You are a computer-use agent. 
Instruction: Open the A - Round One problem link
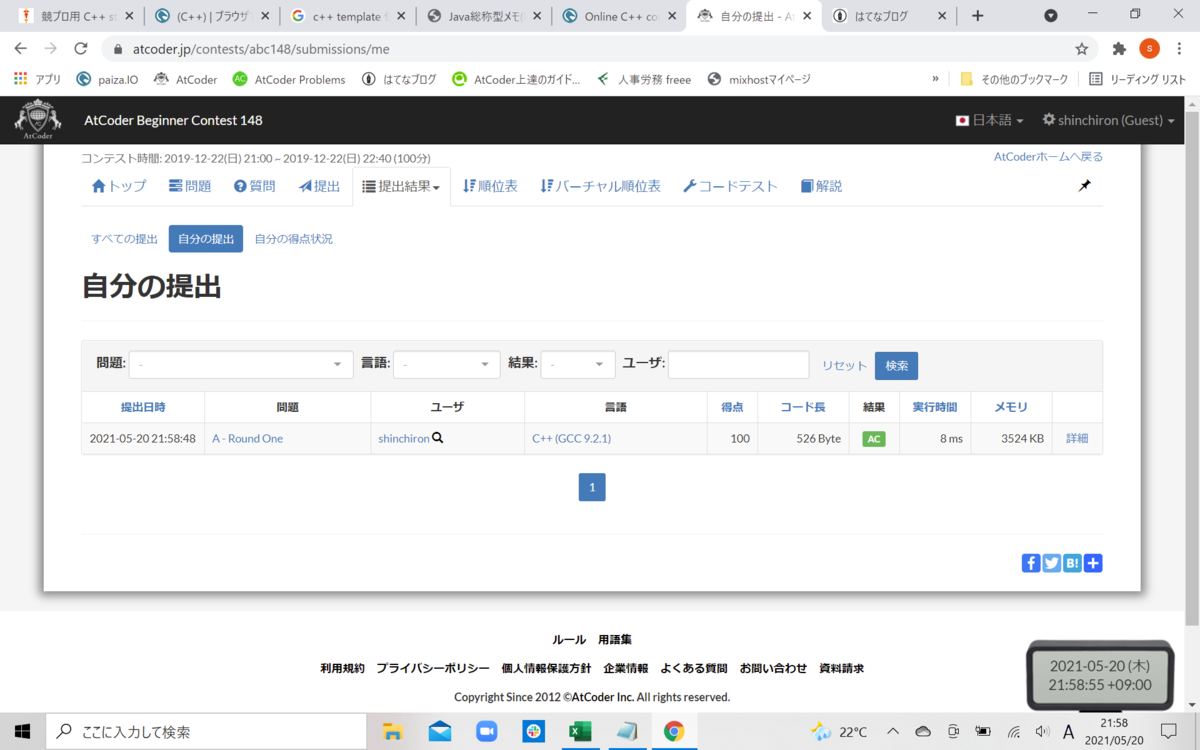(x=246, y=438)
